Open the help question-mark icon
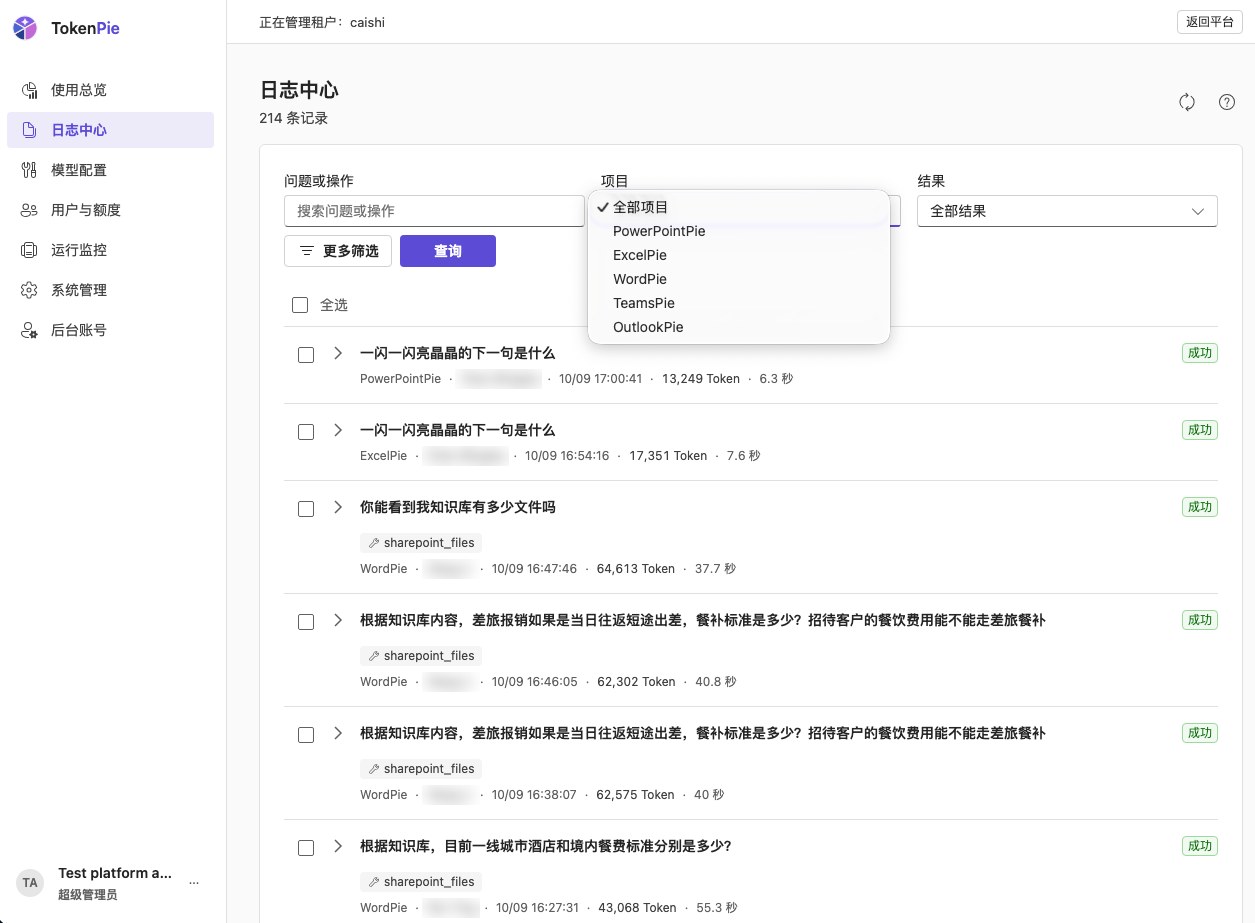The image size is (1255, 923). click(1227, 102)
